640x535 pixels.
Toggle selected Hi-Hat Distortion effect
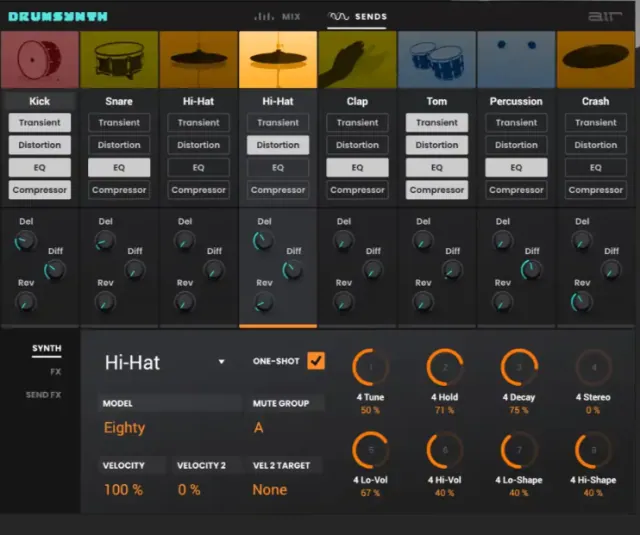coord(278,145)
